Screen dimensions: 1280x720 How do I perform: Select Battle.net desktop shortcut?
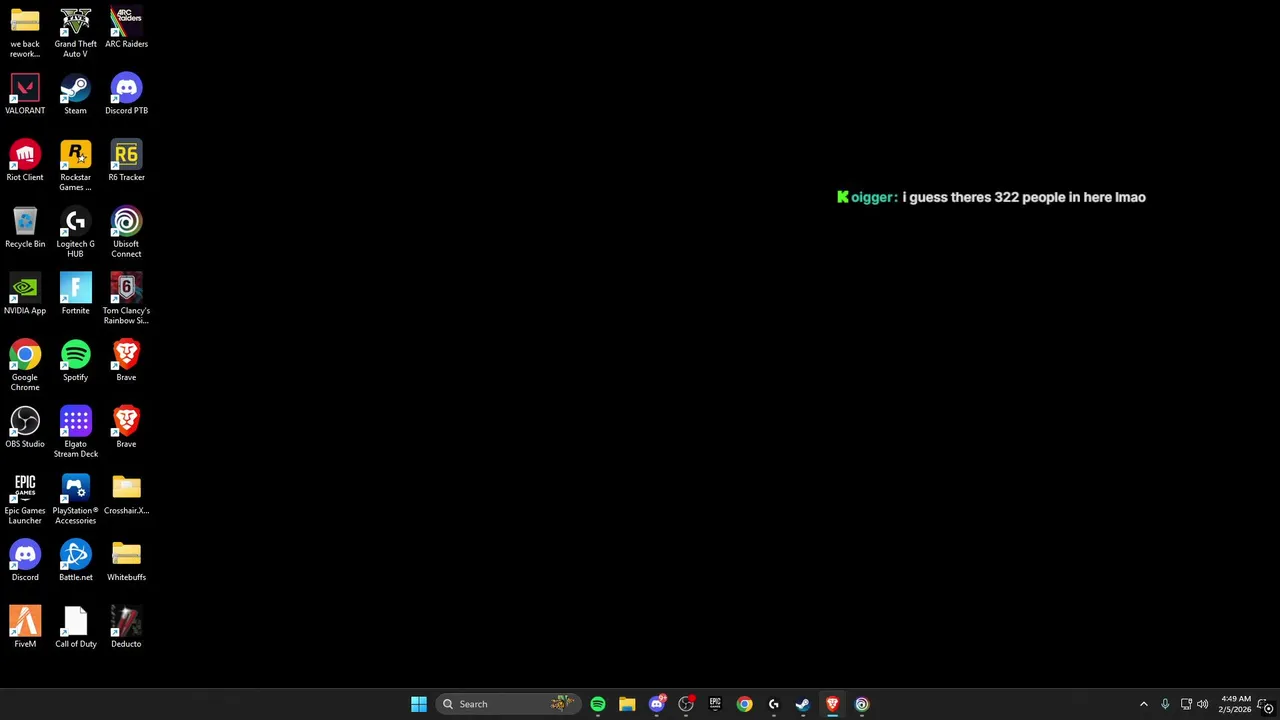[75, 561]
